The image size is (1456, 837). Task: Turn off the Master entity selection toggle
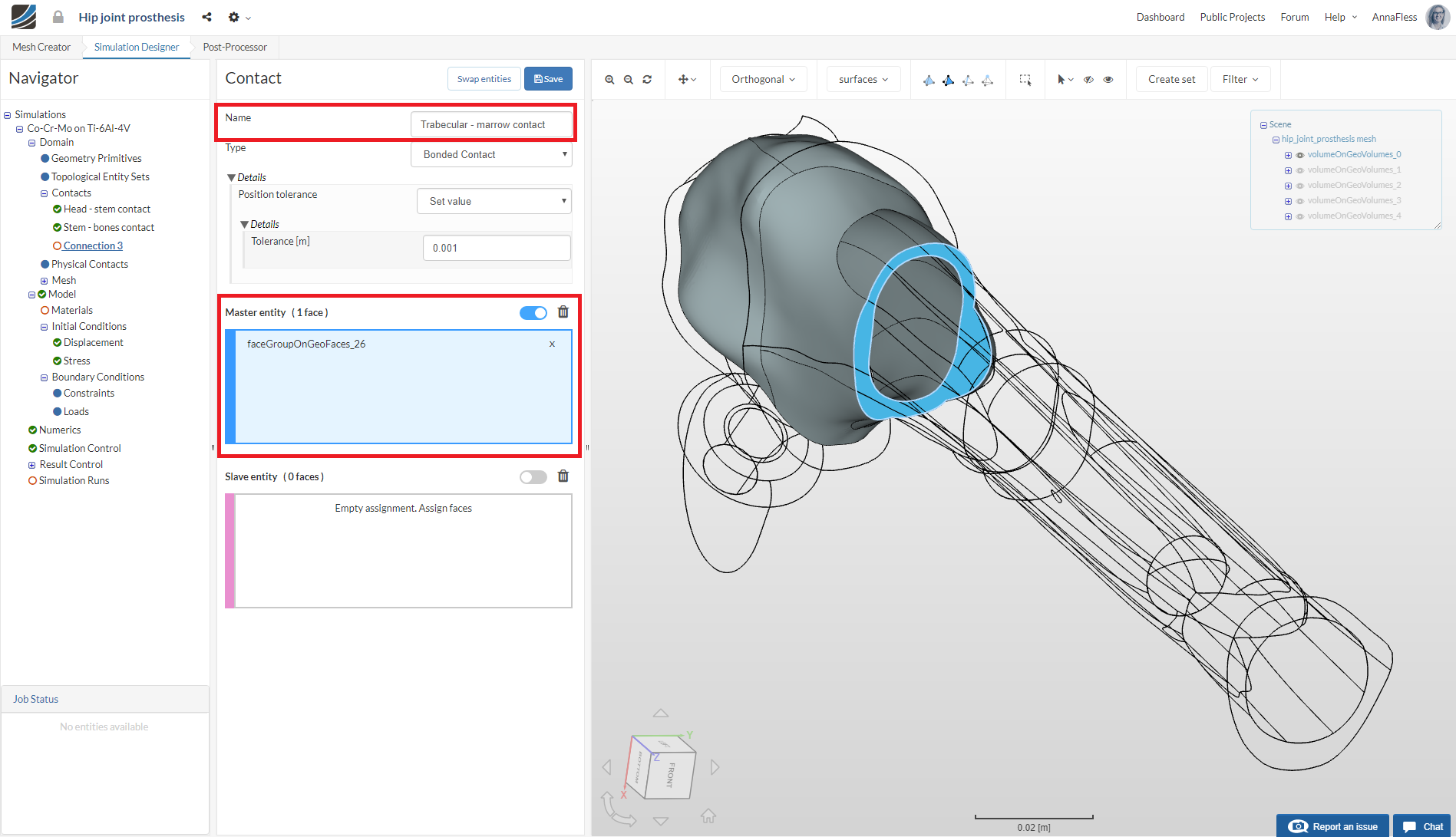(x=533, y=313)
